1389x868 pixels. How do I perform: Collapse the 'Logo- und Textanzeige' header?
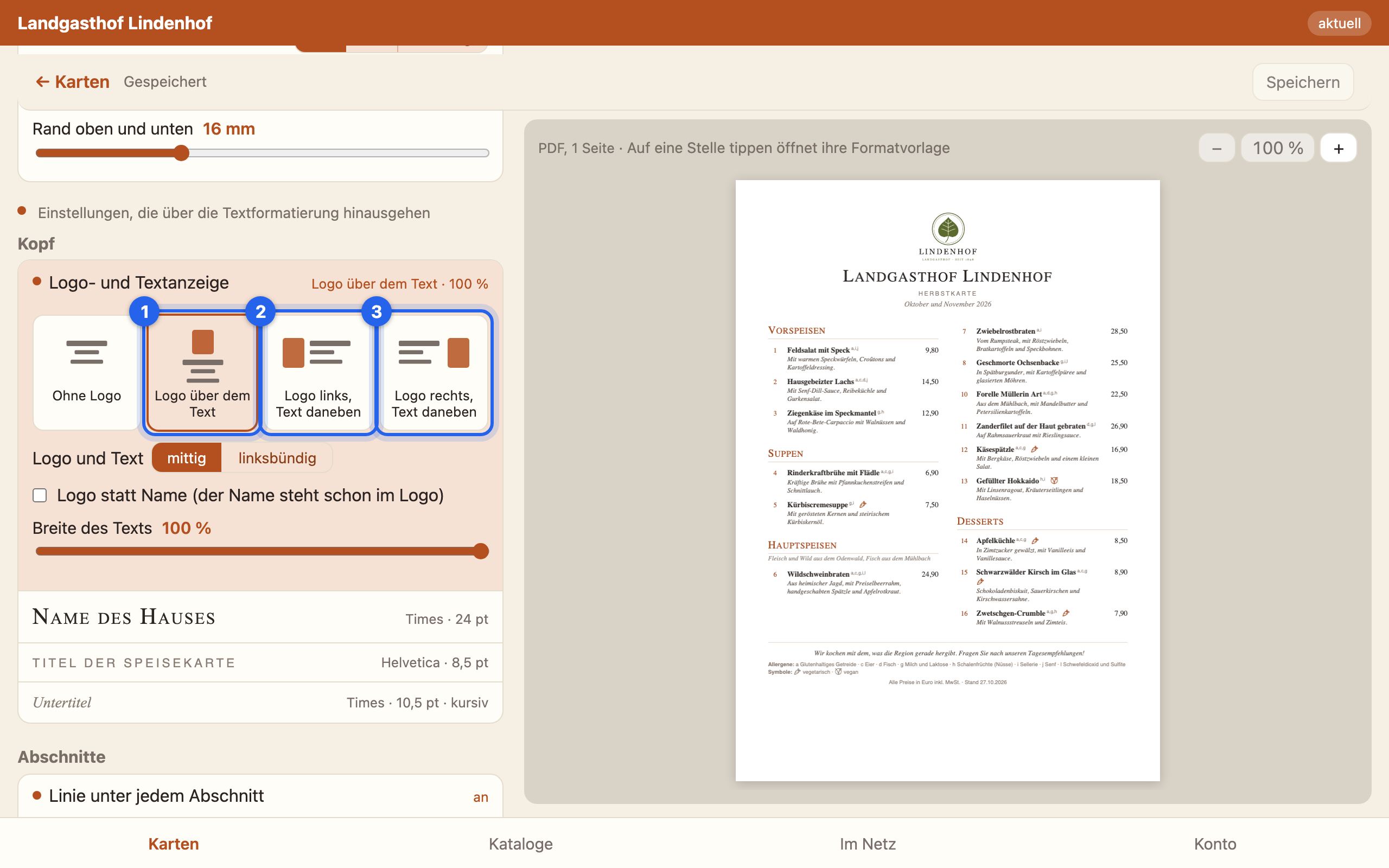[x=260, y=283]
